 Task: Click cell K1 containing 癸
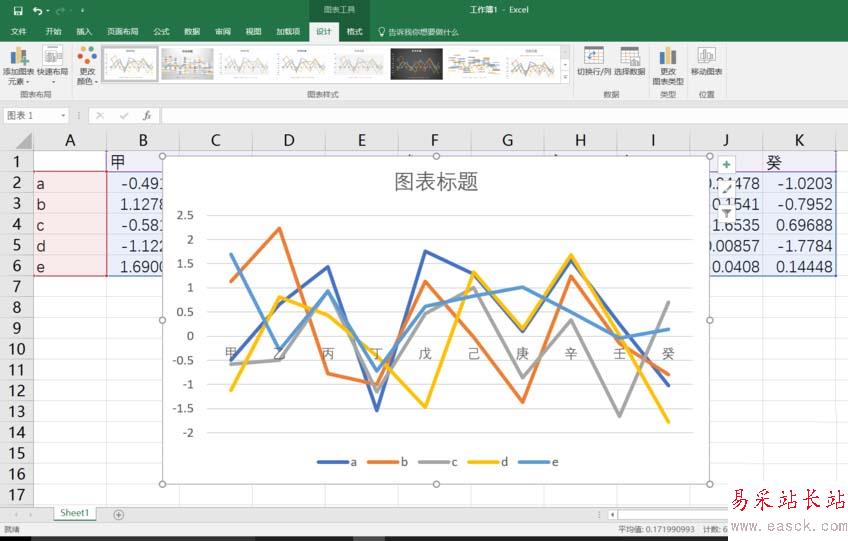[799, 162]
